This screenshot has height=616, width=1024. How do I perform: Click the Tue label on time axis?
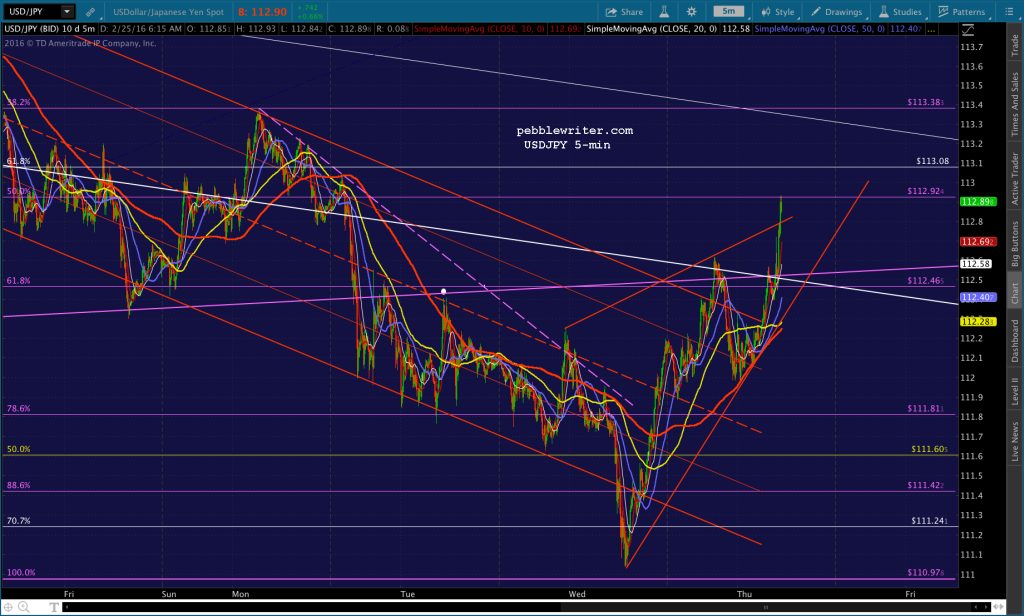pos(408,594)
